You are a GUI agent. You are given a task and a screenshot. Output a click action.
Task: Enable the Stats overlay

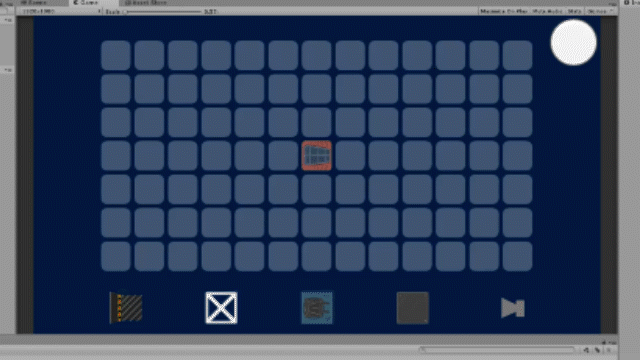(x=574, y=11)
